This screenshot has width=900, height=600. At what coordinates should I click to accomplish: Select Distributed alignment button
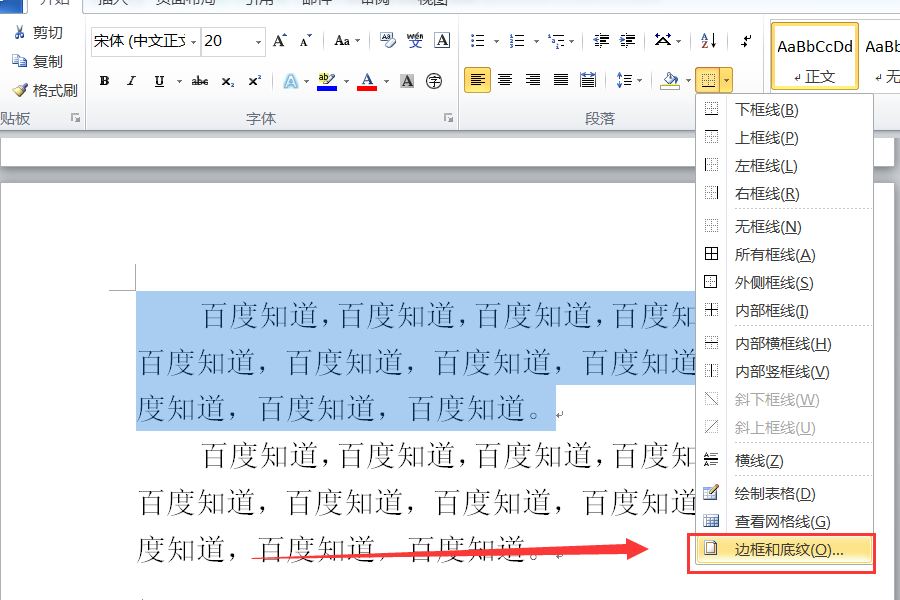coord(588,80)
